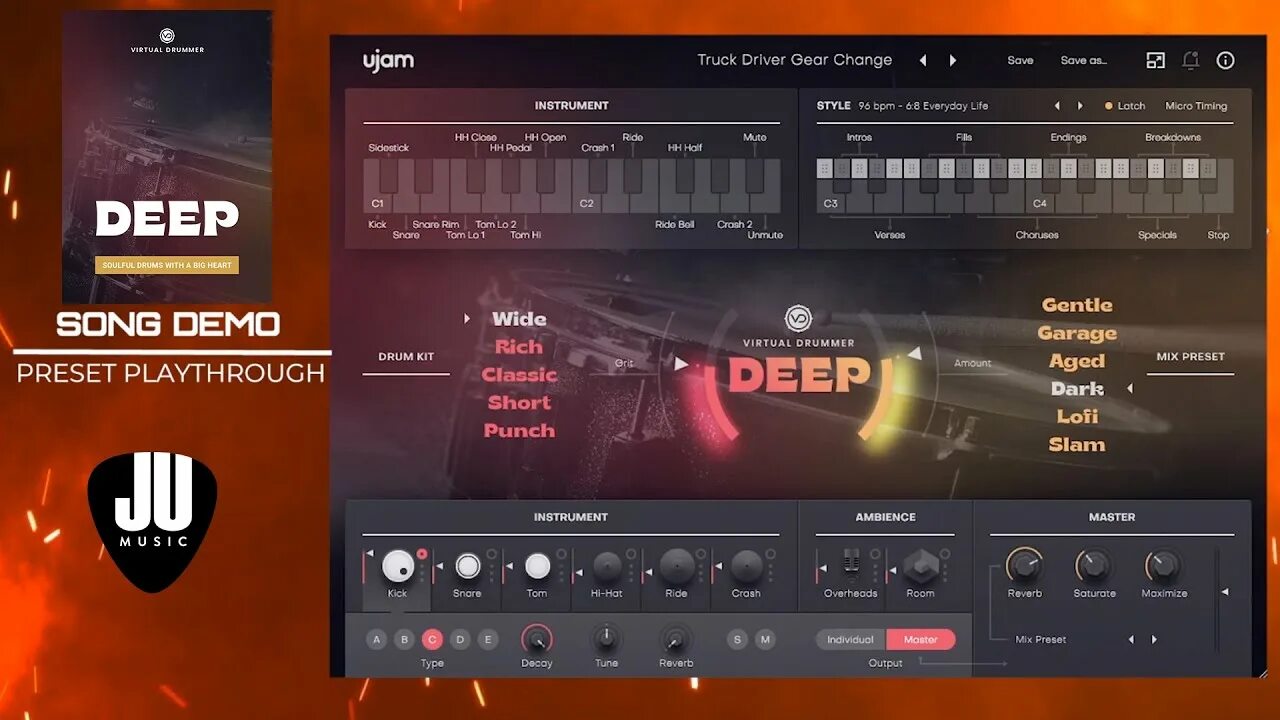Click the Master Reverb knob
This screenshot has width=1280, height=720.
[x=1024, y=566]
